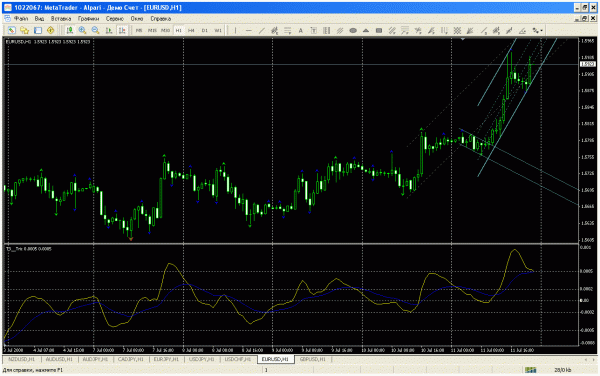This screenshot has height=376, width=600.
Task: Click the EURUSD,H1 price header in chart corner
Action: (x=48, y=41)
